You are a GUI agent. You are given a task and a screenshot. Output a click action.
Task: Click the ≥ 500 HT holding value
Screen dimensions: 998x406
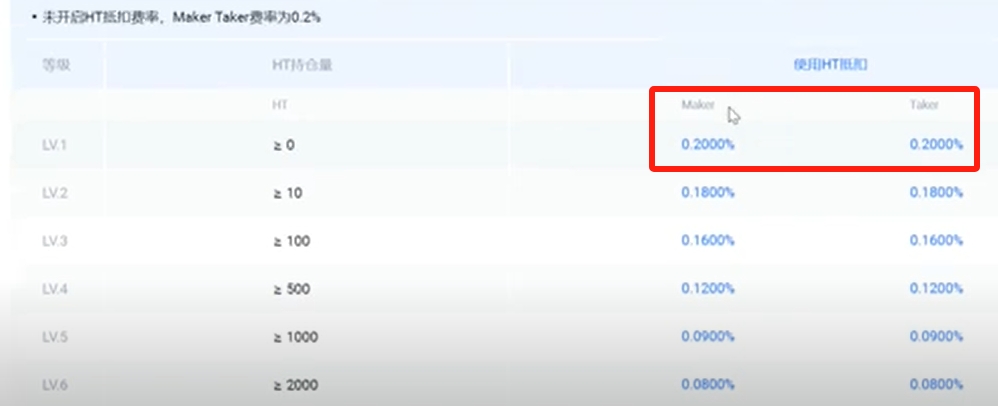point(292,289)
